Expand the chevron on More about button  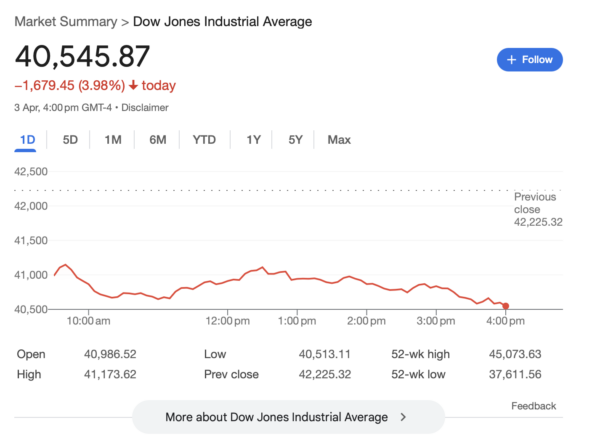pyautogui.click(x=404, y=416)
